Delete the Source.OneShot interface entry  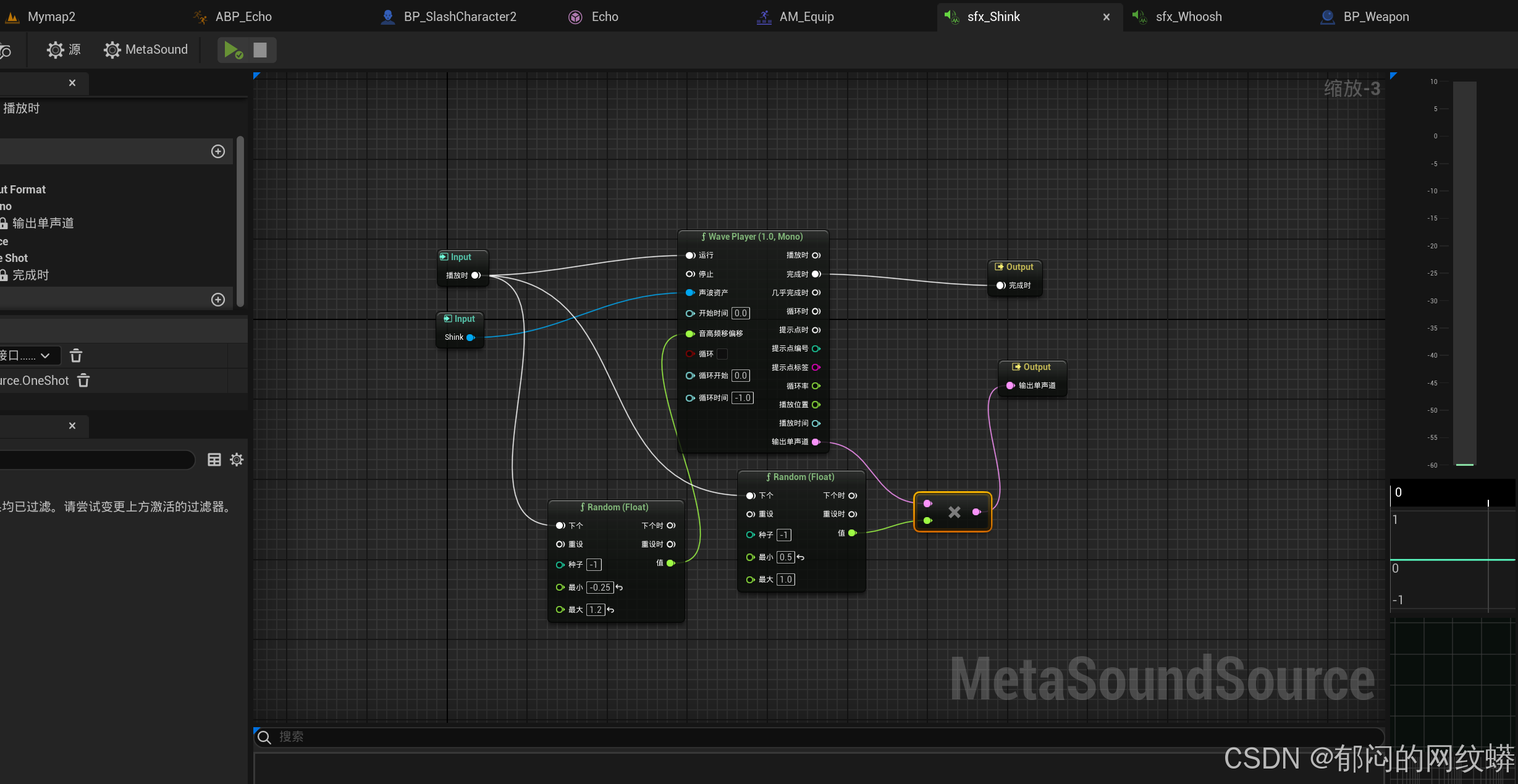pyautogui.click(x=83, y=381)
